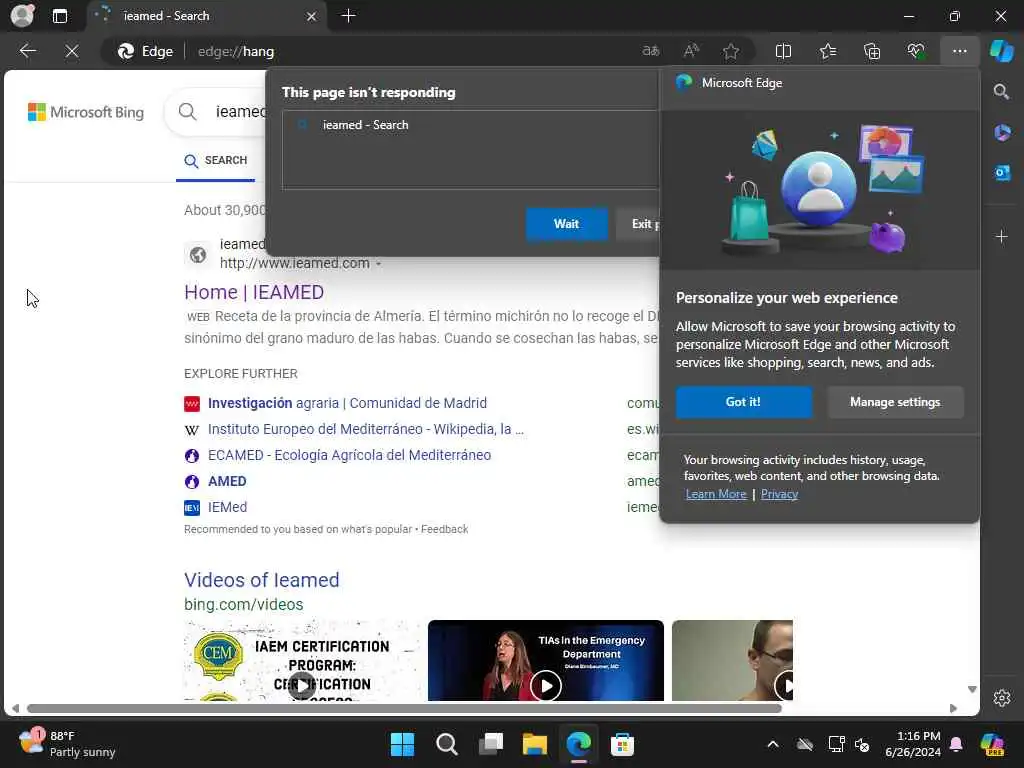
Task: Open bing.com/videos link
Action: click(x=244, y=605)
